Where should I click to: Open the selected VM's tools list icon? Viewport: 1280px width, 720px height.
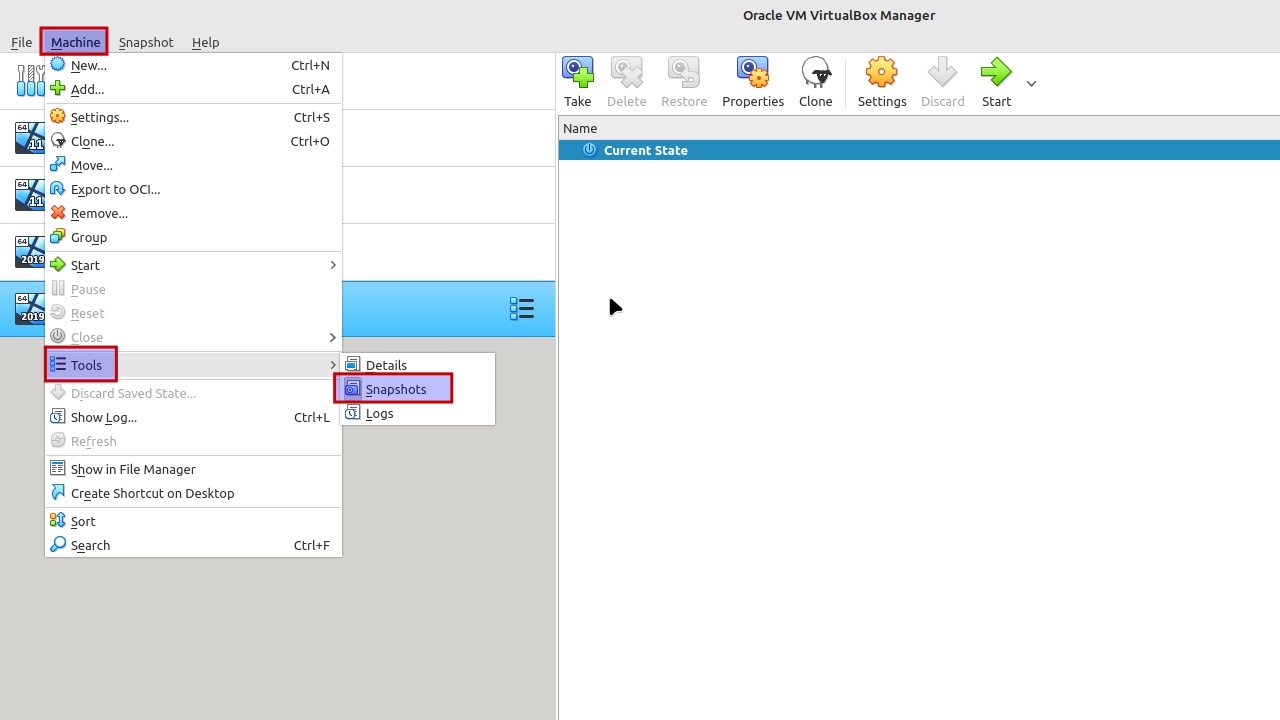pyautogui.click(x=522, y=309)
